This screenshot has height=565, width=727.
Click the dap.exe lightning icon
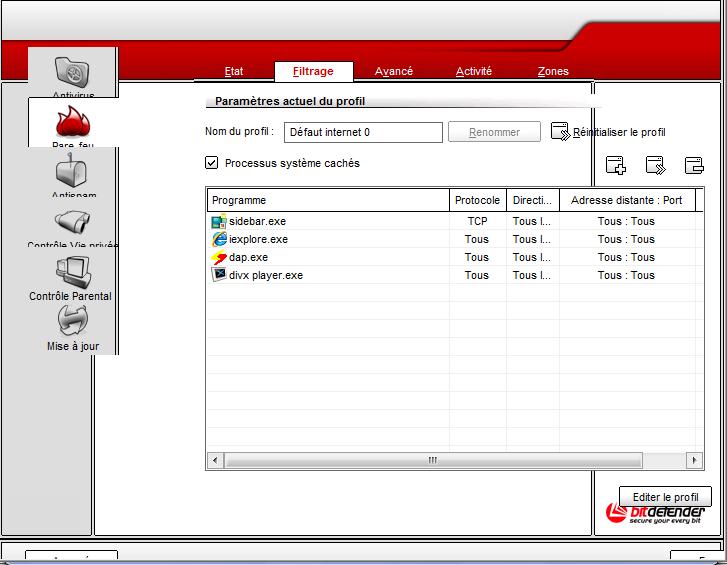[219, 257]
